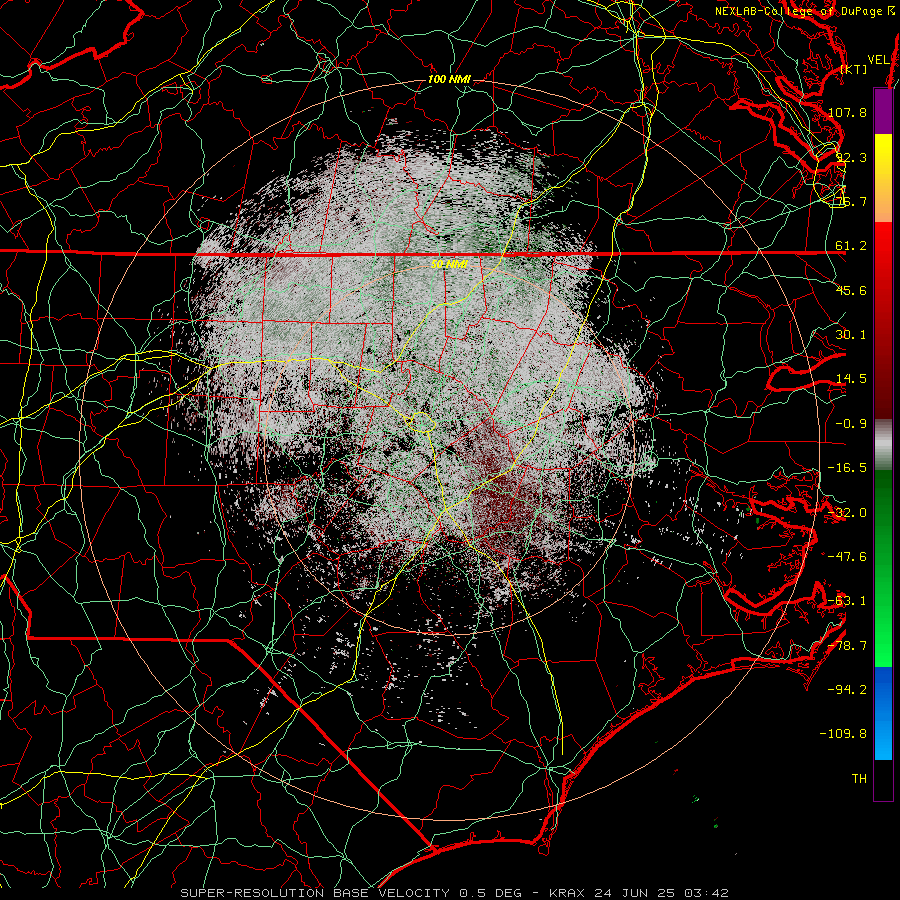Select the 45.6 scale value
The height and width of the screenshot is (900, 900).
[851, 290]
